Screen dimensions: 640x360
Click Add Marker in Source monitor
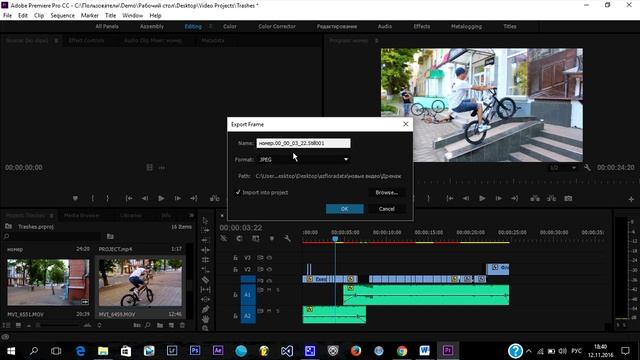point(75,198)
